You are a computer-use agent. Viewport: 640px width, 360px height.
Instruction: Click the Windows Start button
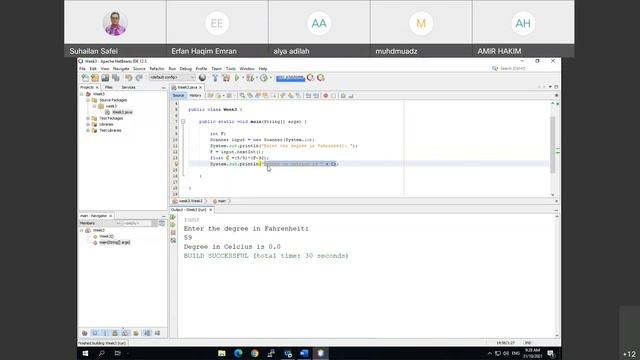[x=85, y=353]
